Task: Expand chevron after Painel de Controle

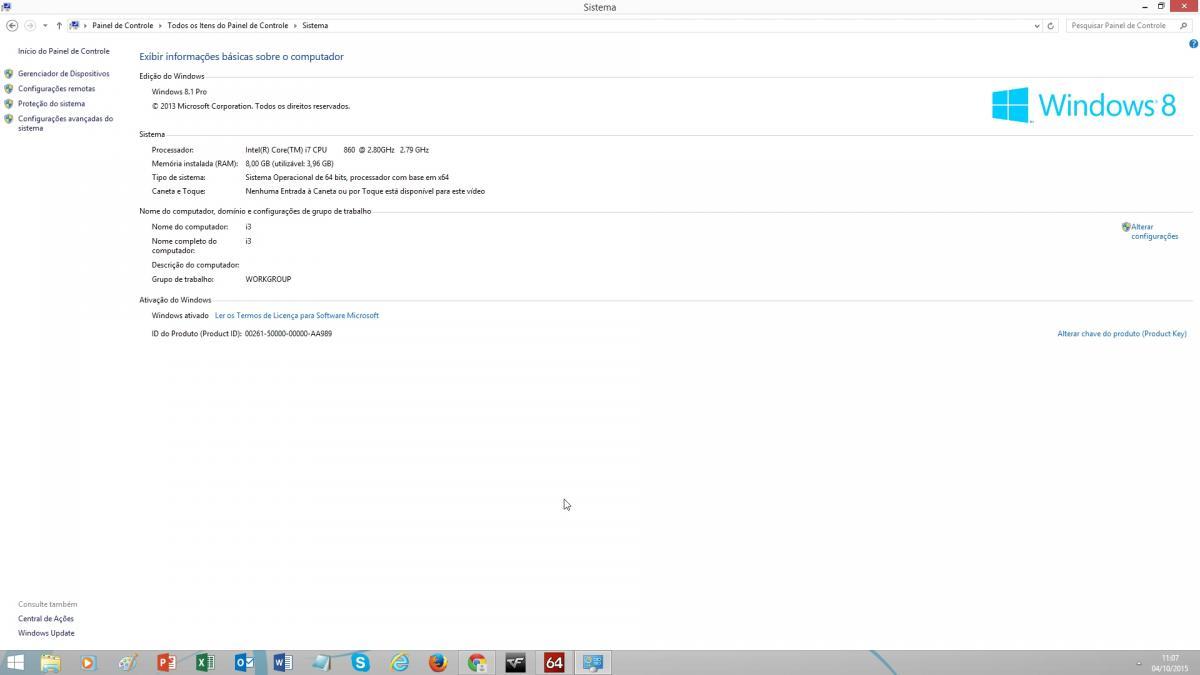Action: coord(160,25)
